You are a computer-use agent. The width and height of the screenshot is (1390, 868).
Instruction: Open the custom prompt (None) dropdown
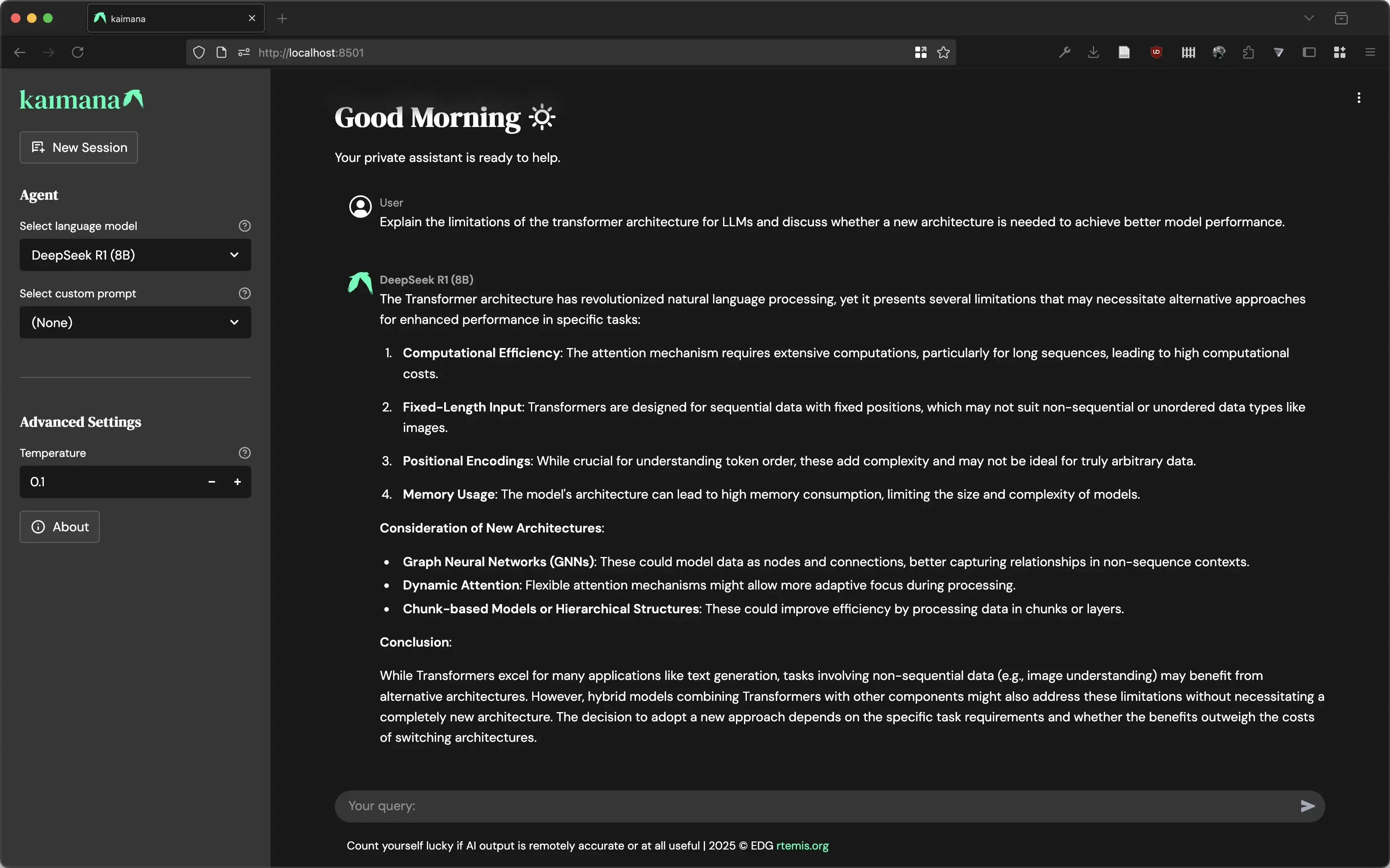[135, 322]
